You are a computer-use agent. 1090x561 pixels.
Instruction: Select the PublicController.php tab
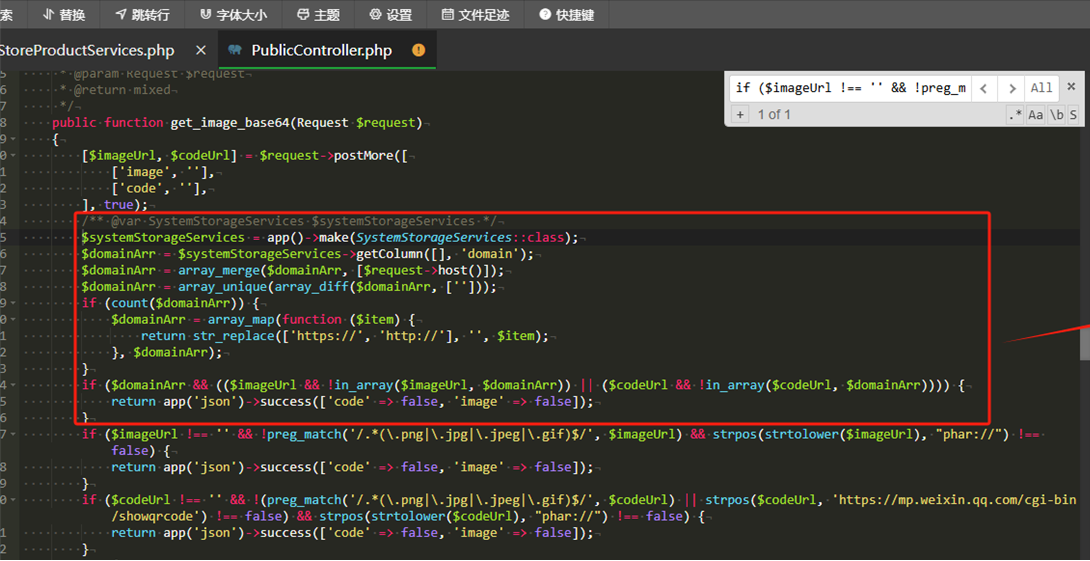click(321, 50)
